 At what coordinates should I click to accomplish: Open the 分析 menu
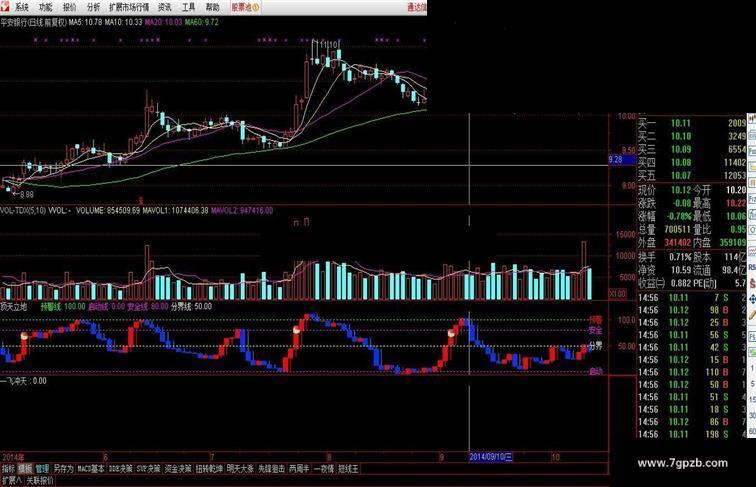coord(93,7)
